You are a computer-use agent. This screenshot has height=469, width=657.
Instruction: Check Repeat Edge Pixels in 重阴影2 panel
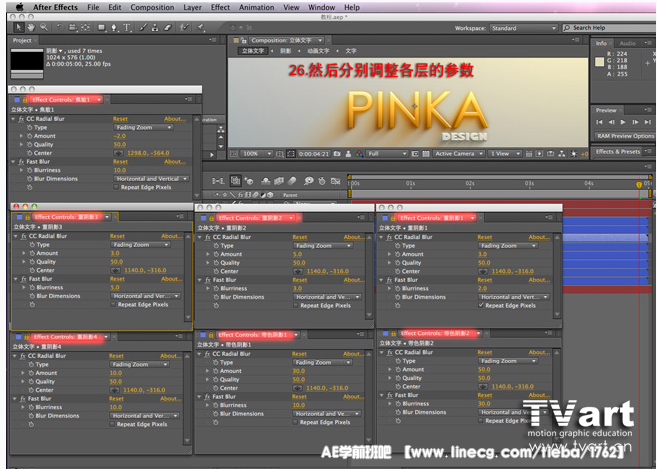pyautogui.click(x=296, y=306)
